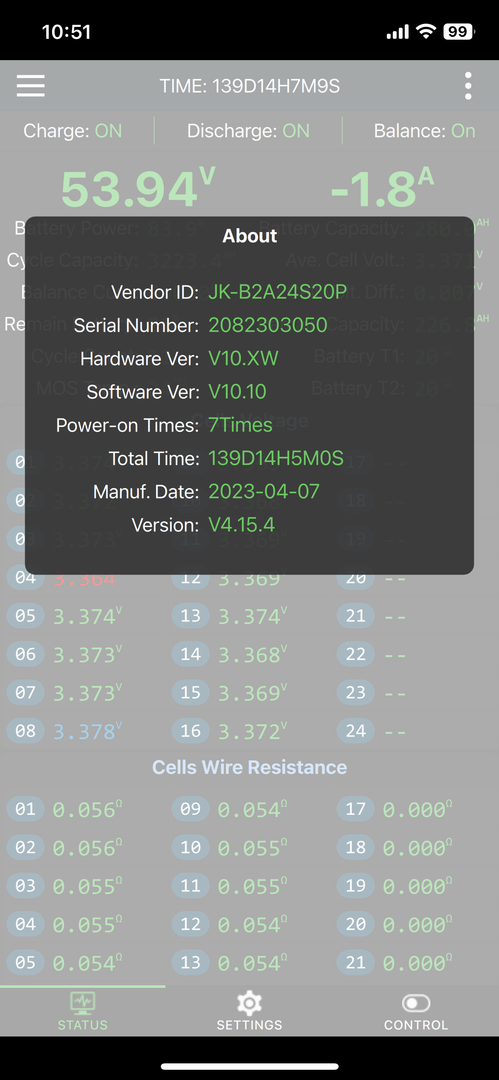Image resolution: width=499 pixels, height=1080 pixels.
Task: Toggle the Charge ON status
Action: [72, 131]
